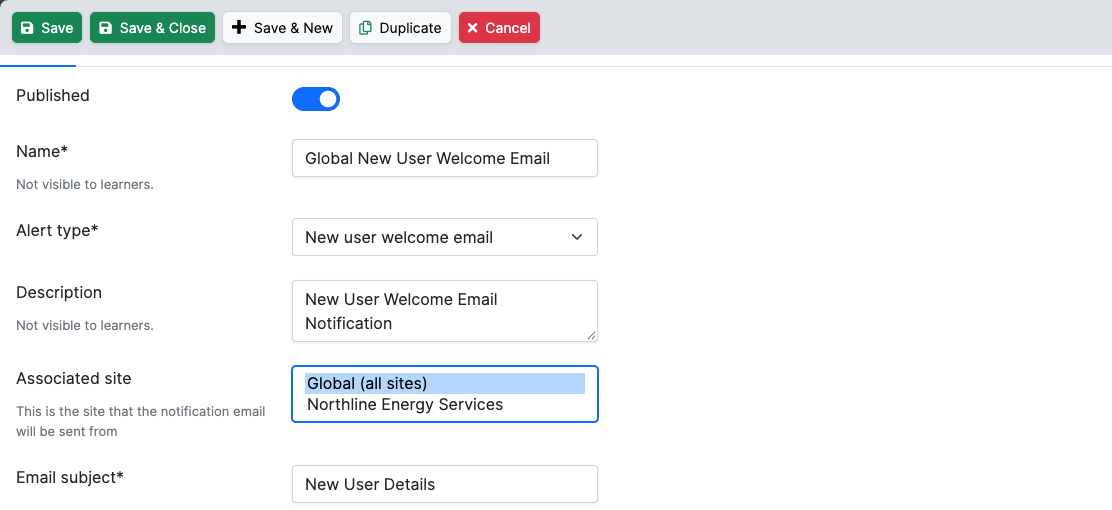
Task: Edit the Description text area
Action: pos(445,311)
